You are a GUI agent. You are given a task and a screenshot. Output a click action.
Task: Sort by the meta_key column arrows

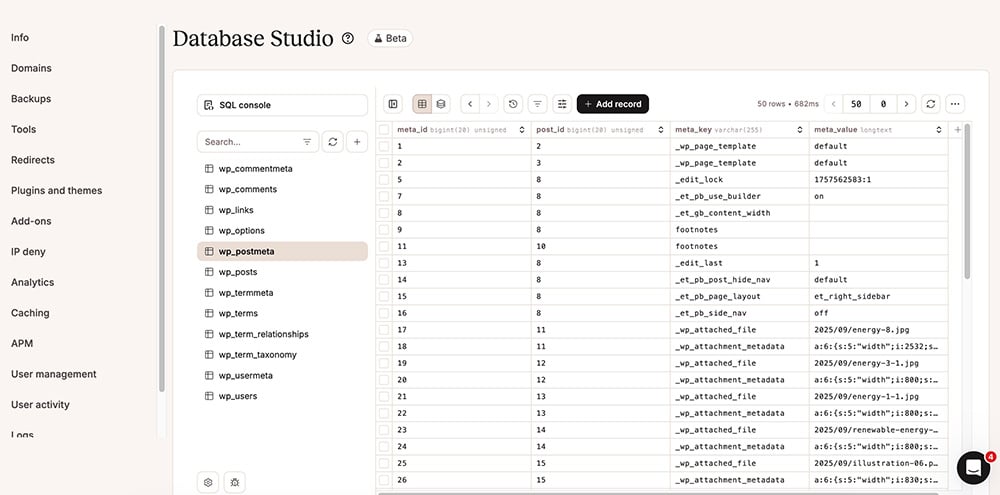pos(800,129)
